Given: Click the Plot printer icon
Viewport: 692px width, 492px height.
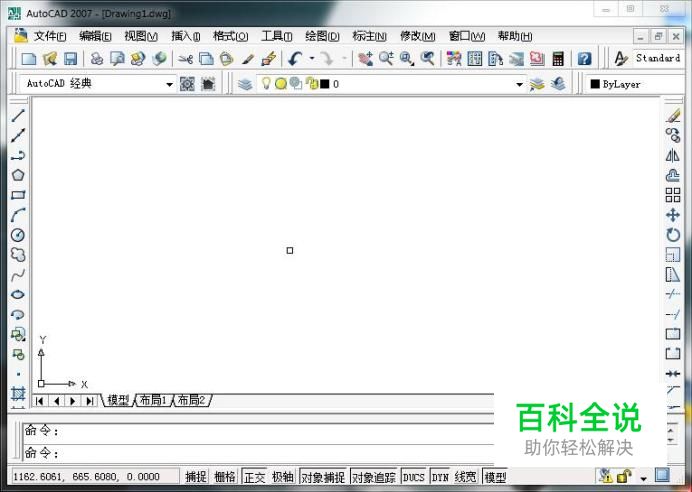Looking at the screenshot, I should [x=96, y=58].
